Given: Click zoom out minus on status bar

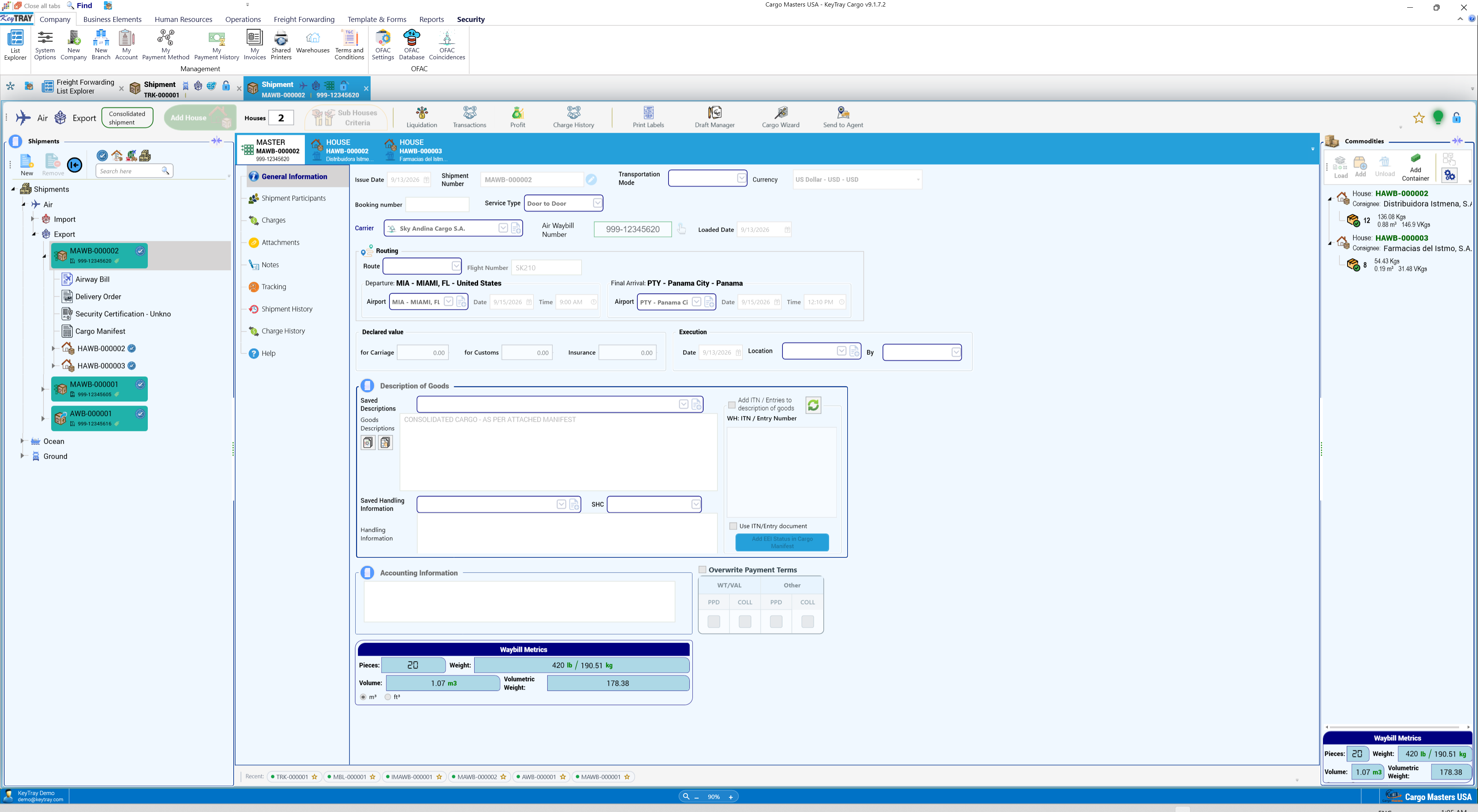Looking at the screenshot, I should (x=697, y=797).
